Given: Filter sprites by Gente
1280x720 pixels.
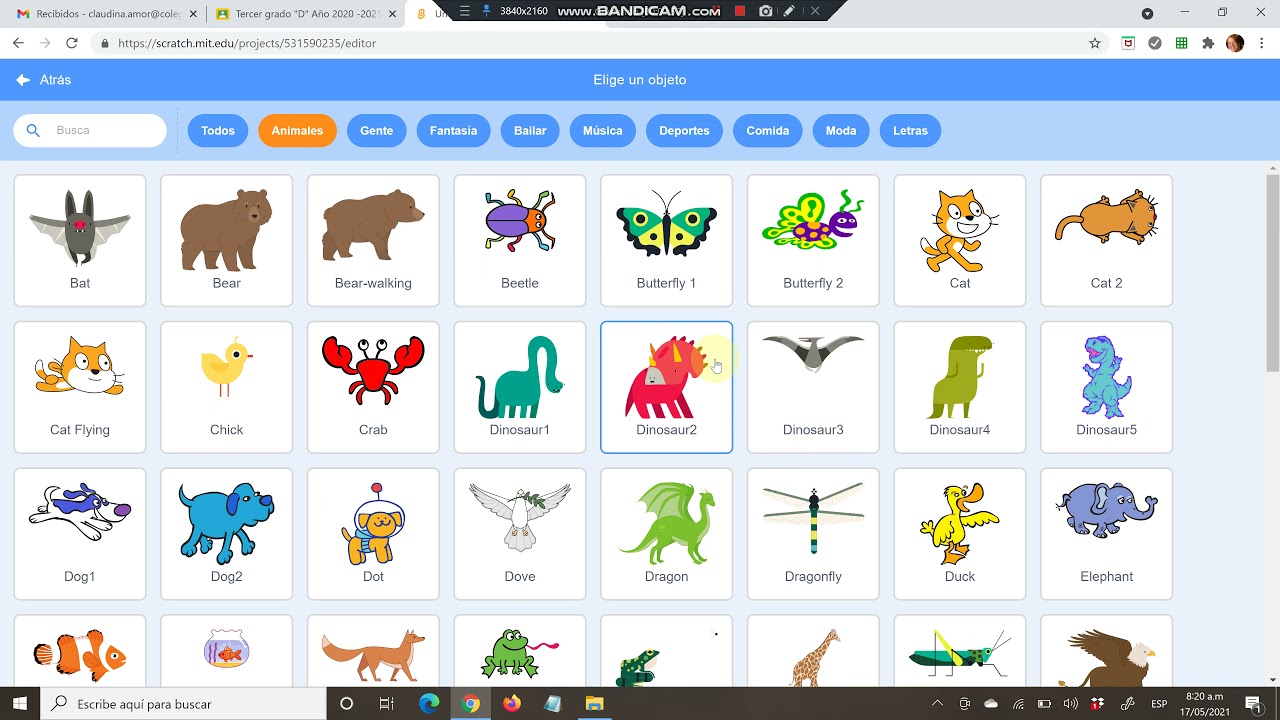Looking at the screenshot, I should coord(376,131).
